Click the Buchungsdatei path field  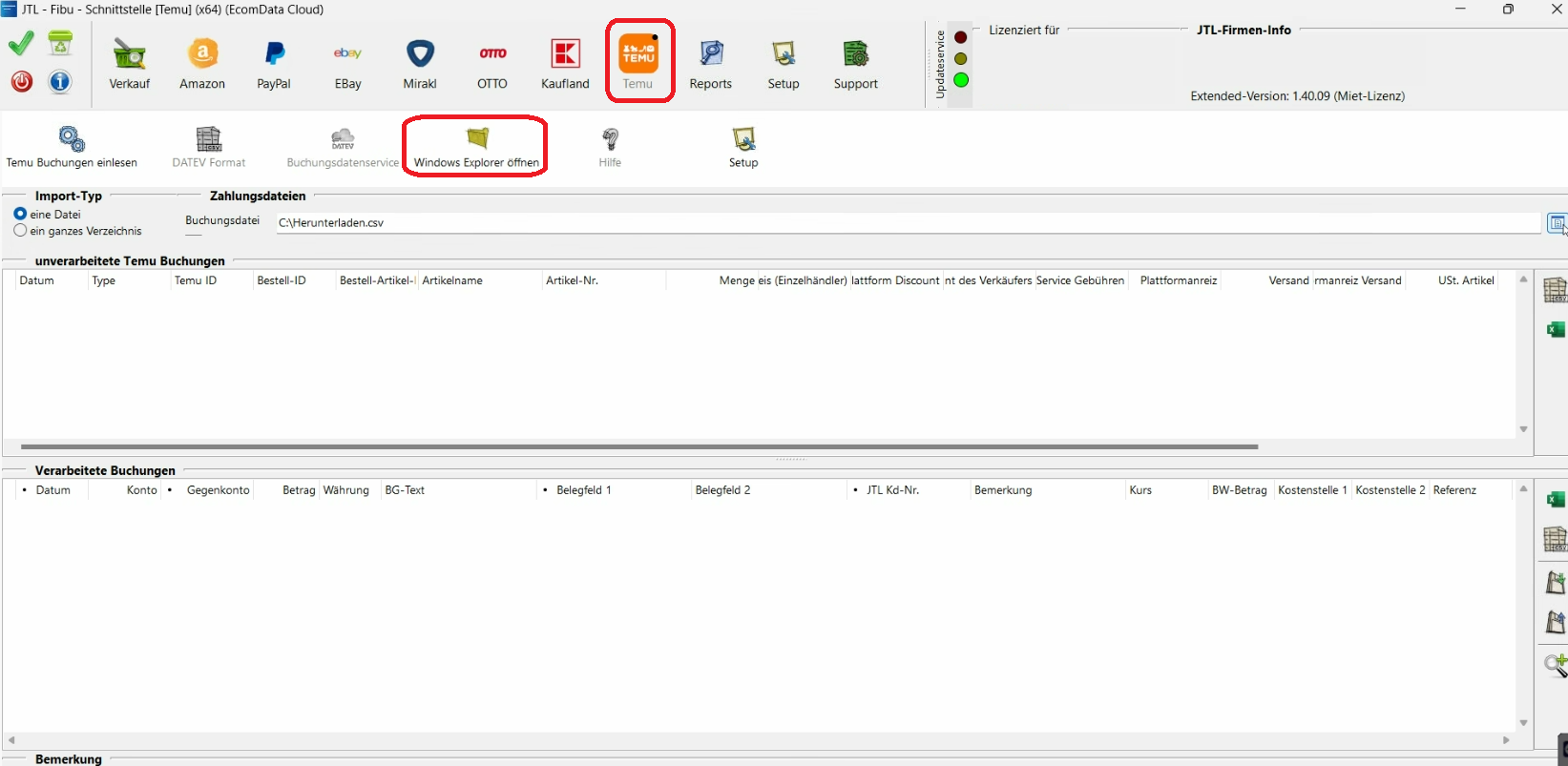[907, 223]
